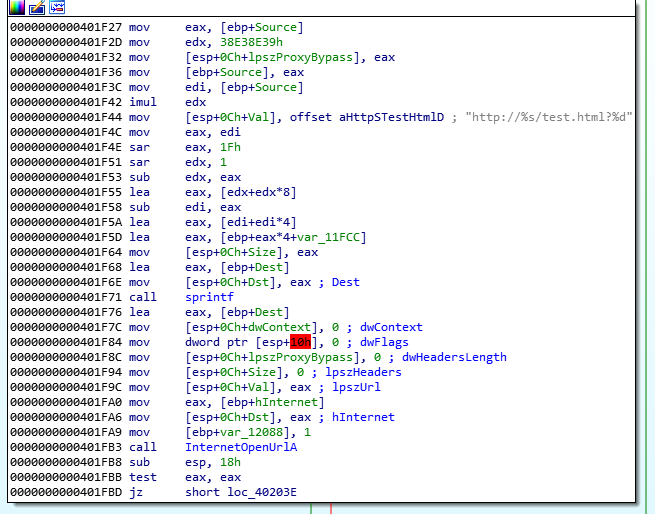Click [esp+0Ch+dwContext] operand

[x=251, y=327]
